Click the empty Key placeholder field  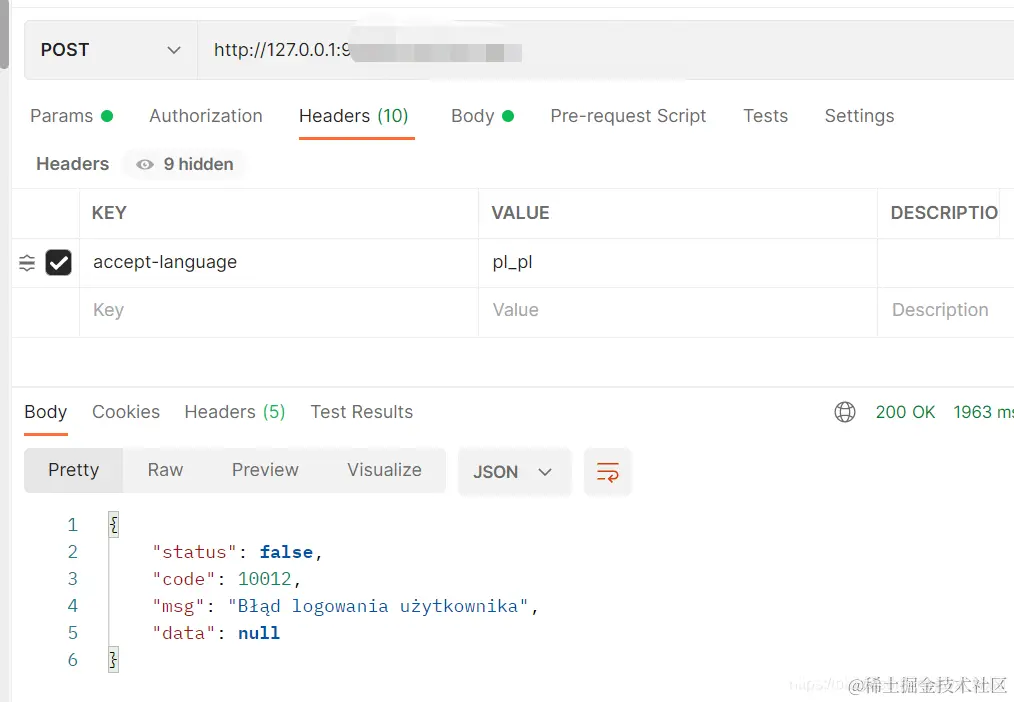pyautogui.click(x=279, y=310)
